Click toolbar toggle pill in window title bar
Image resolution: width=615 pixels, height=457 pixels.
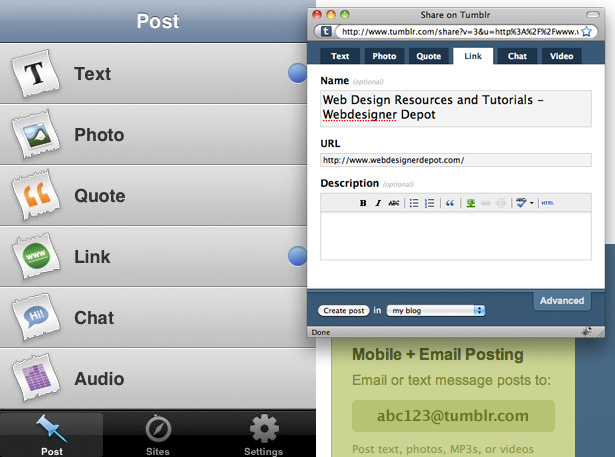[593, 15]
